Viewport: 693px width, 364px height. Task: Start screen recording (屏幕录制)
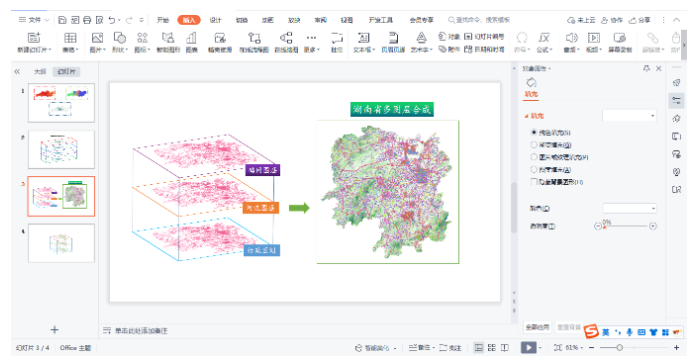[x=620, y=42]
